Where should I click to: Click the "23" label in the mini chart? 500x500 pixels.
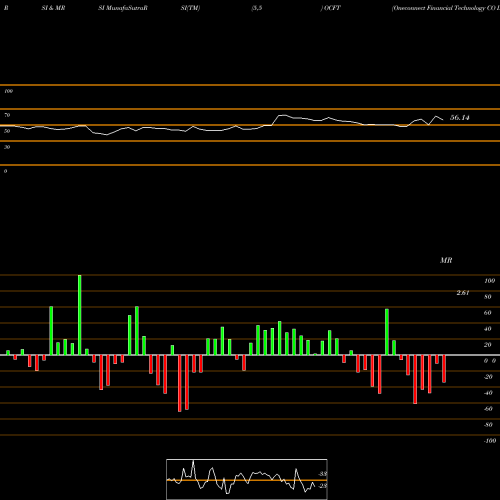tap(323, 486)
